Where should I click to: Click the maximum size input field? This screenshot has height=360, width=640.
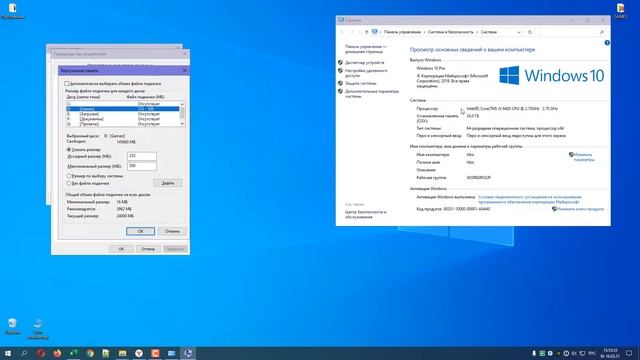[142, 166]
